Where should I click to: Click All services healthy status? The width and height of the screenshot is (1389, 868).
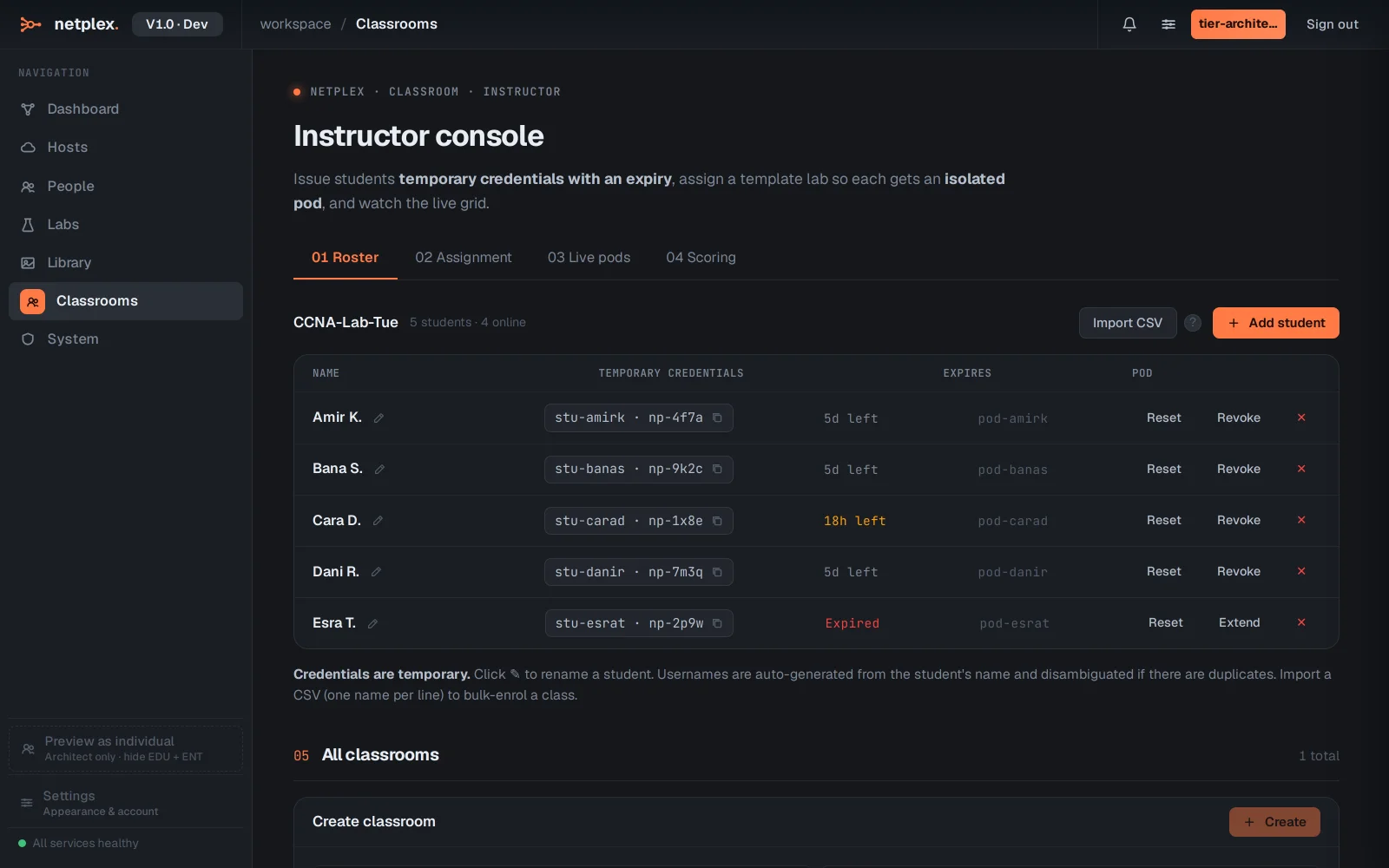[x=78, y=844]
